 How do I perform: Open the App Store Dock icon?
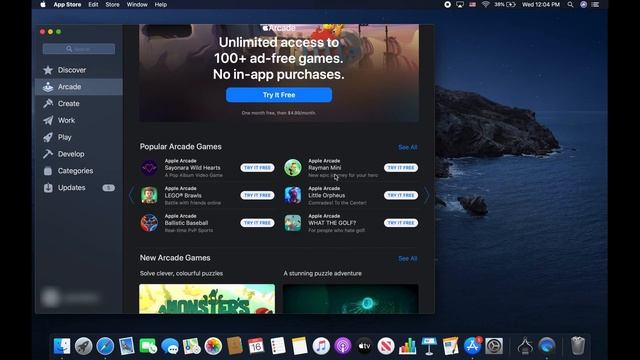pyautogui.click(x=472, y=346)
